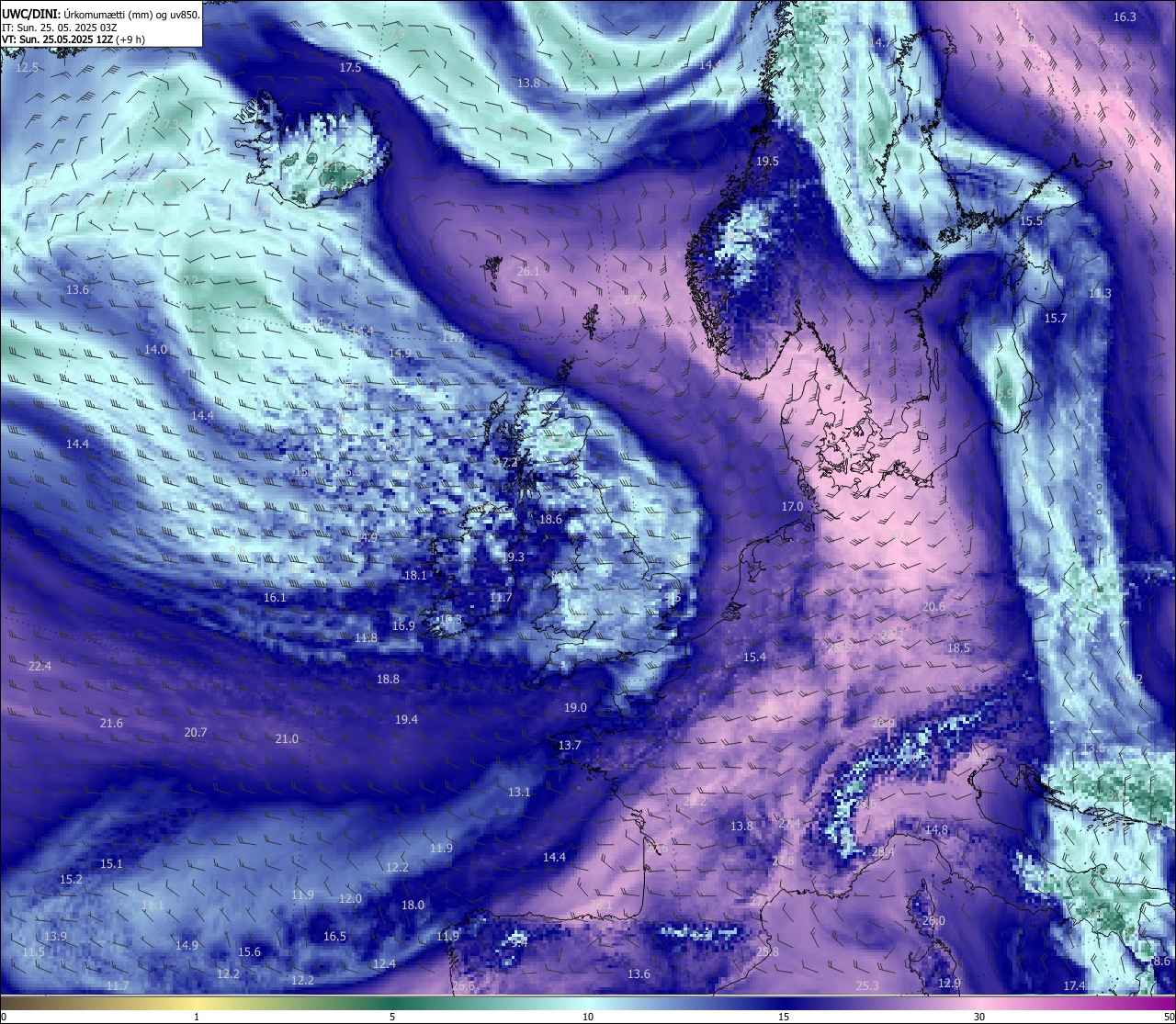Click the 15.4 value over the Low Countries
The height and width of the screenshot is (1024, 1176).
click(754, 658)
